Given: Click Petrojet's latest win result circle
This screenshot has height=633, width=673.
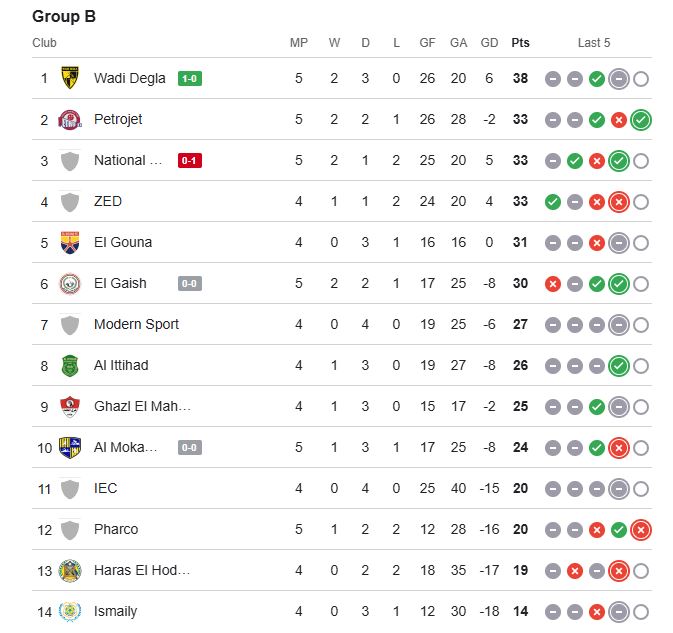Looking at the screenshot, I should click(x=641, y=120).
